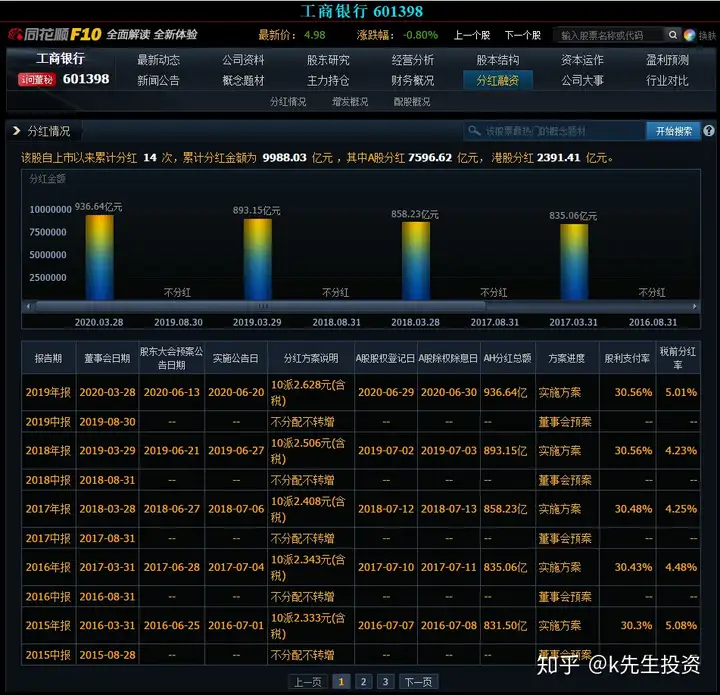Go to 上一个股 previous stock
720x695 pixels.
(x=472, y=35)
